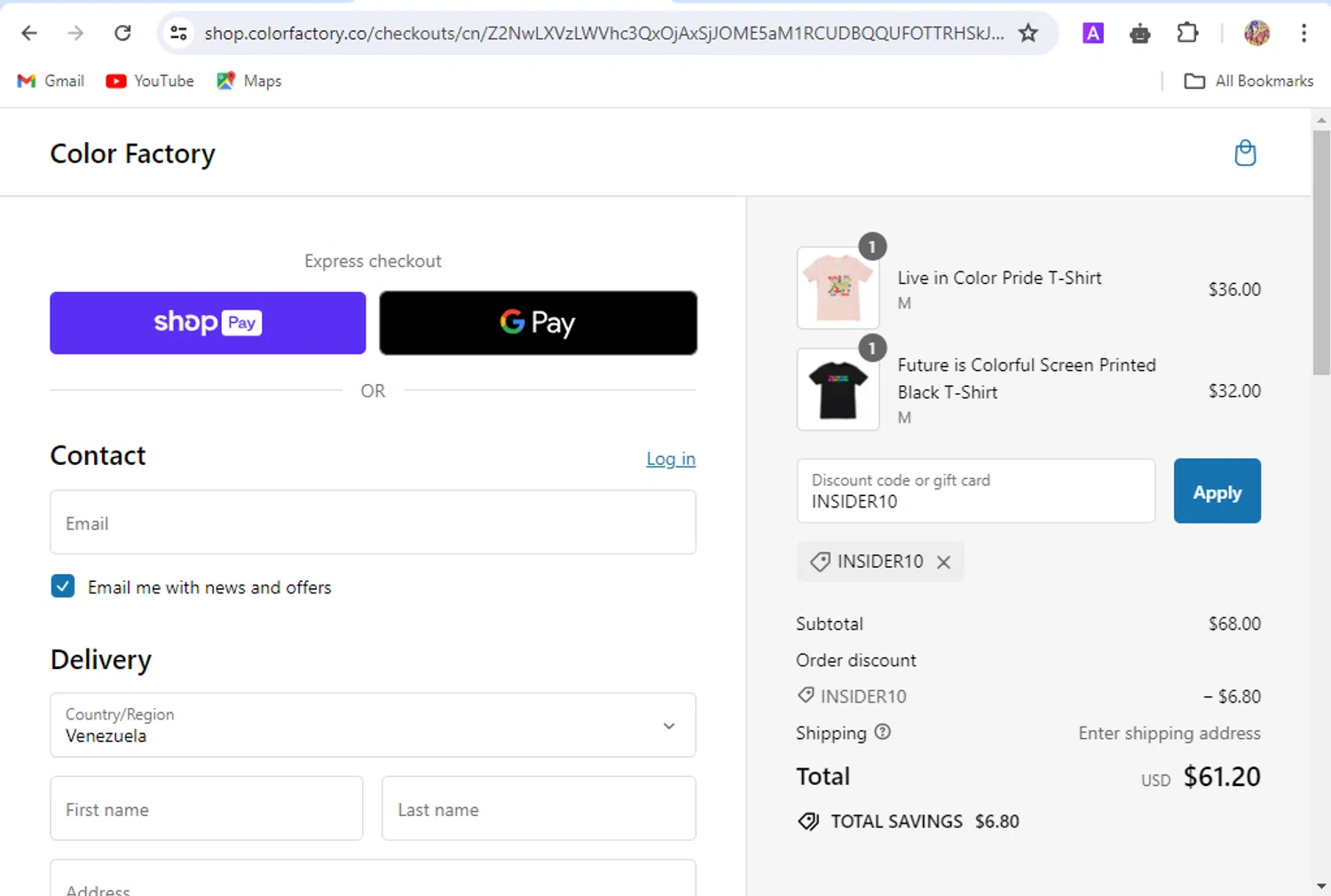Viewport: 1331px width, 896px height.
Task: Click the − $6.80 discount amount
Action: [1232, 696]
